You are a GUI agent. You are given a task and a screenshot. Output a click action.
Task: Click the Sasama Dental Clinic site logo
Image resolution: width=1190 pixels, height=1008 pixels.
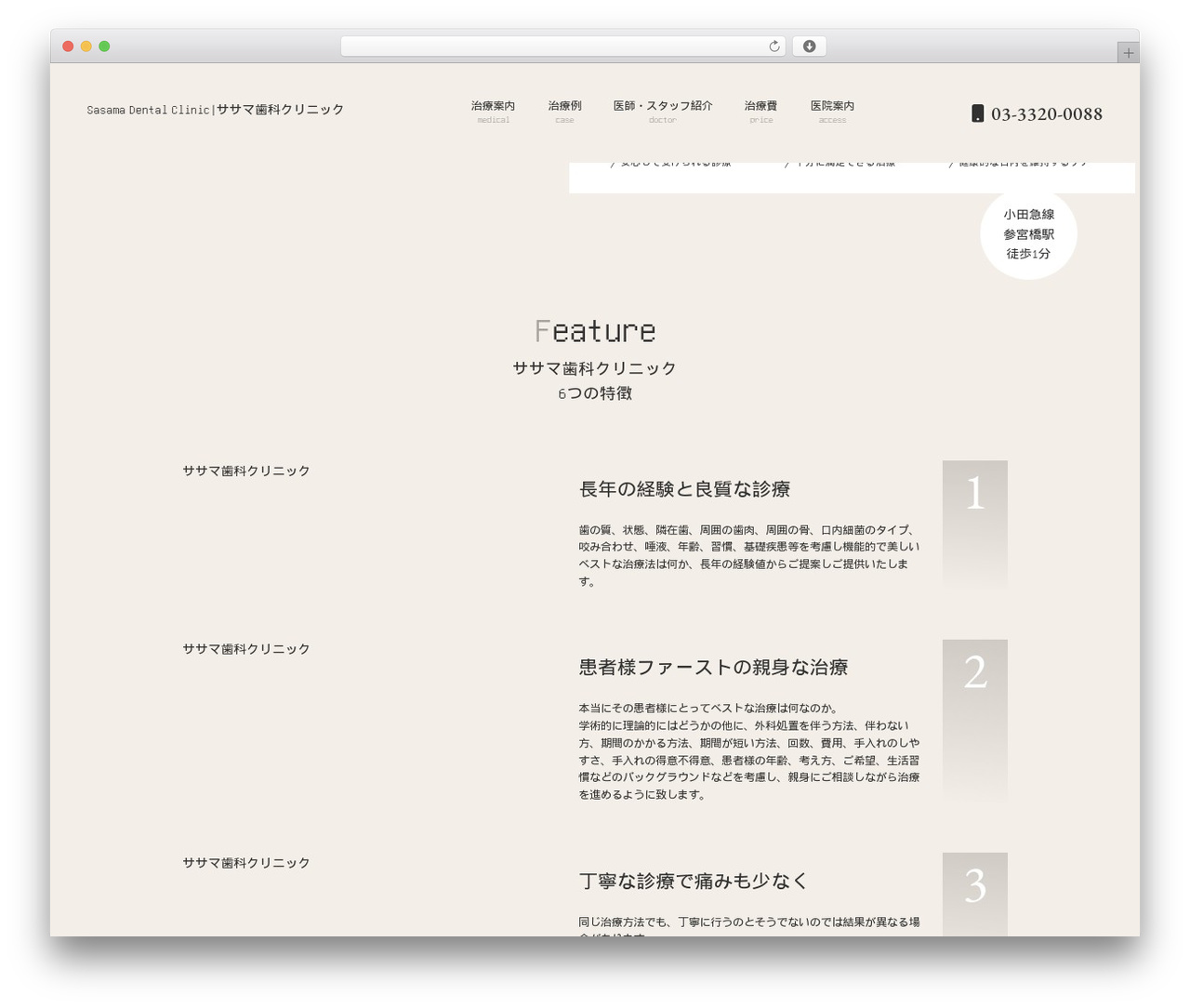(216, 110)
